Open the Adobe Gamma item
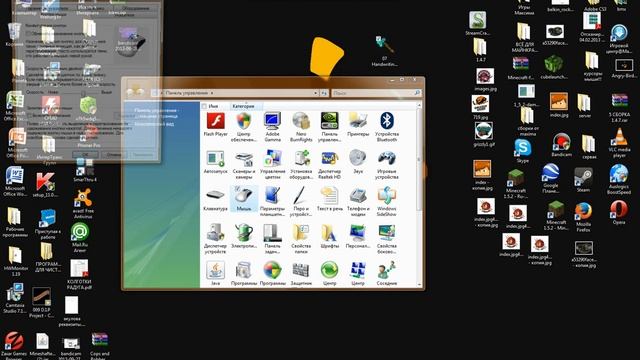This screenshot has width=640, height=360. point(272,127)
